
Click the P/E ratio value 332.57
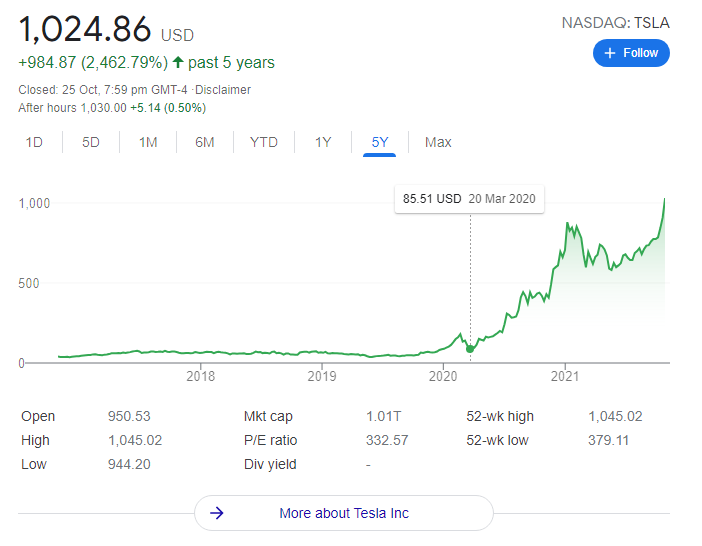(x=387, y=440)
